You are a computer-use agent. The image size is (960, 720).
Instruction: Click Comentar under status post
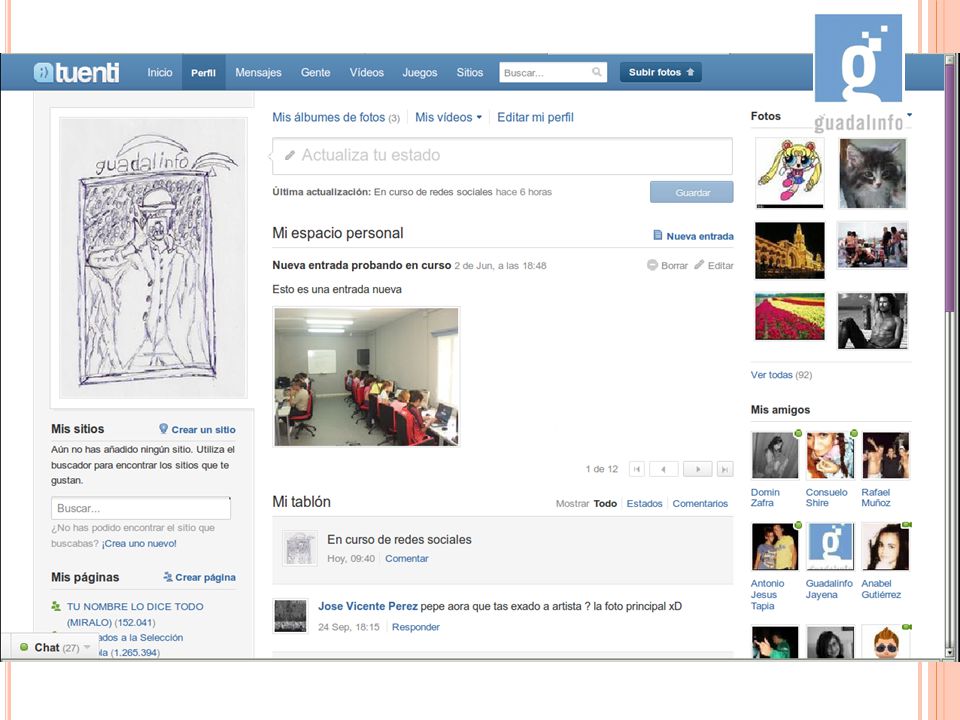coord(407,558)
